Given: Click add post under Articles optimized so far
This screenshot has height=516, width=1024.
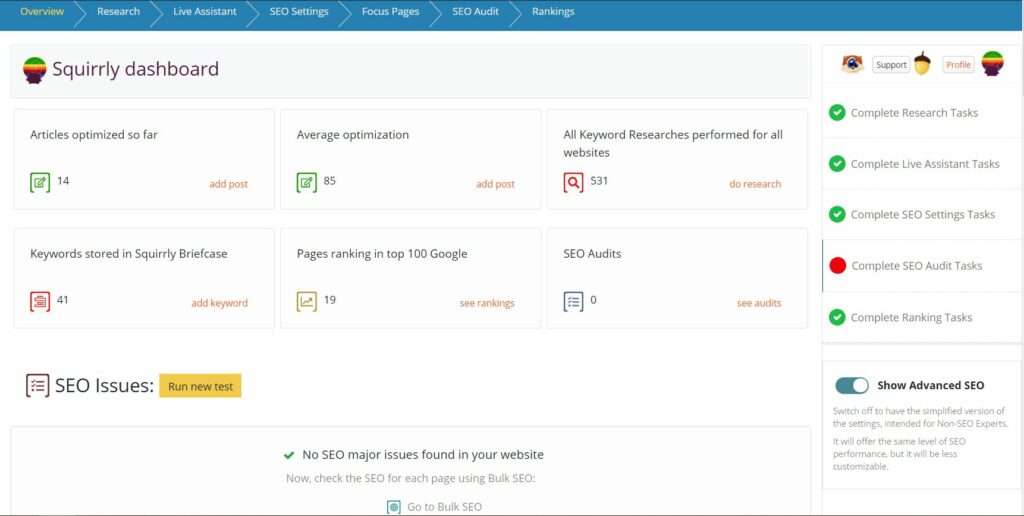Looking at the screenshot, I should pos(229,184).
